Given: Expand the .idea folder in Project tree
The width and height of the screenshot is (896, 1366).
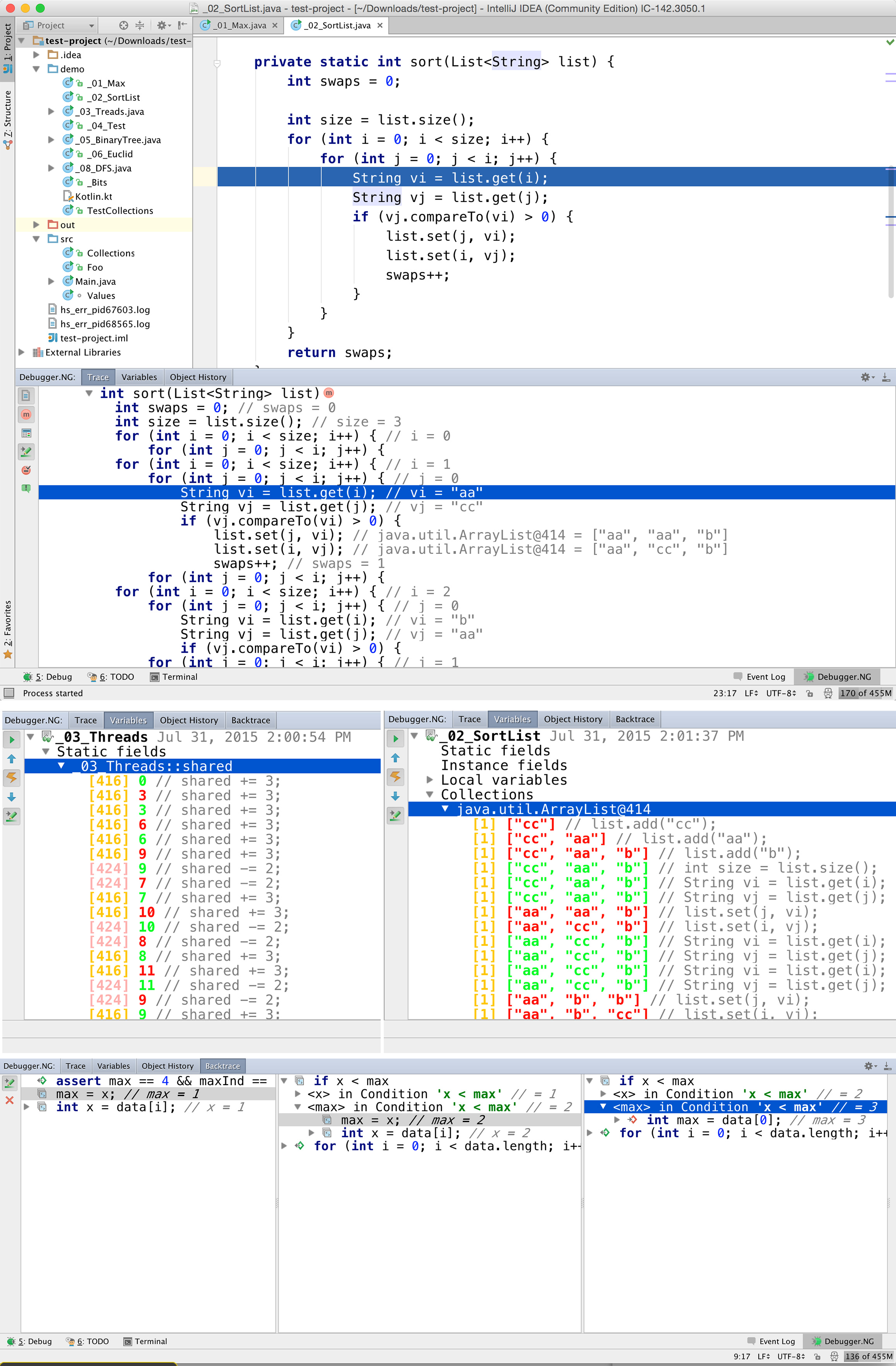Looking at the screenshot, I should (x=36, y=55).
